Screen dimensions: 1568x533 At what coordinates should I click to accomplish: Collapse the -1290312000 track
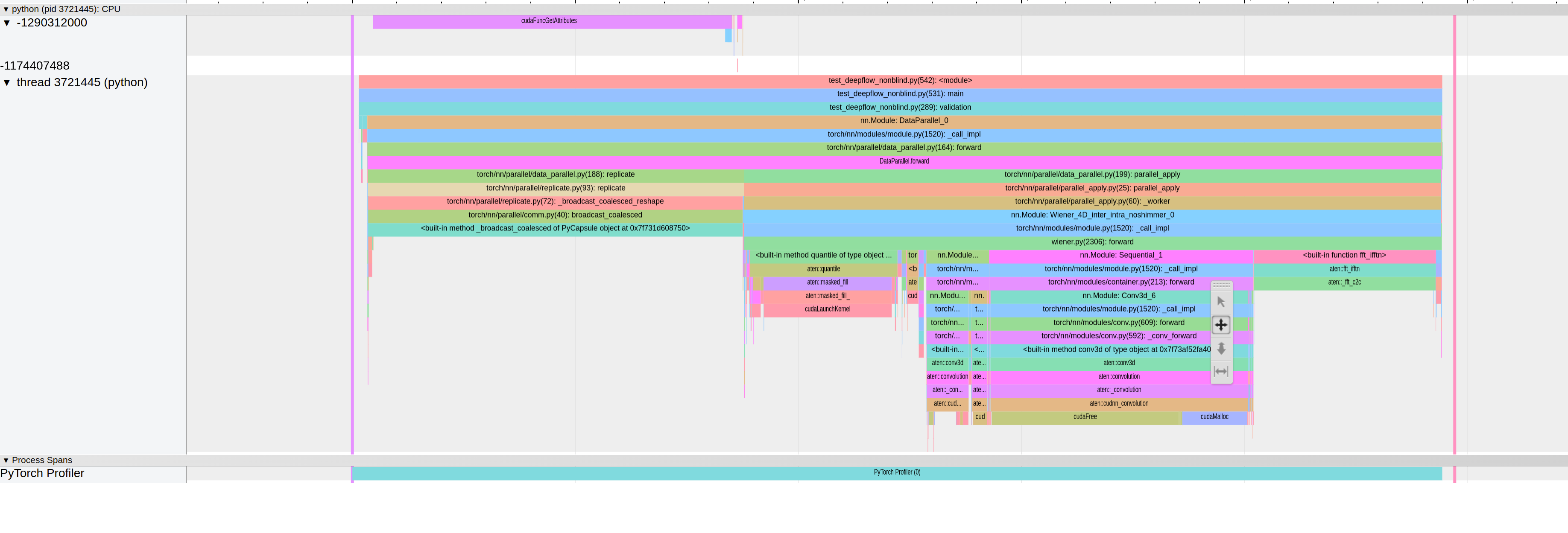click(x=7, y=23)
